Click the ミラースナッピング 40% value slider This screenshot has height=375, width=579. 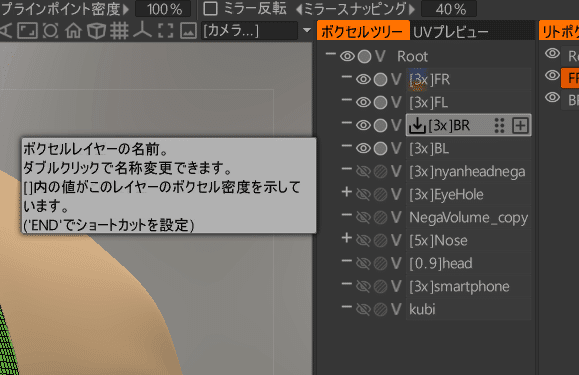click(x=449, y=9)
